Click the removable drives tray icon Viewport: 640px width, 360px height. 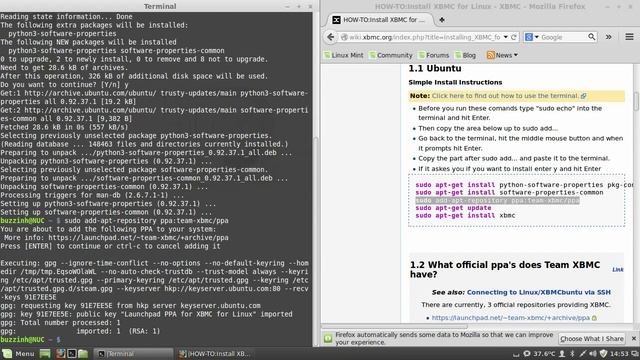pos(516,354)
